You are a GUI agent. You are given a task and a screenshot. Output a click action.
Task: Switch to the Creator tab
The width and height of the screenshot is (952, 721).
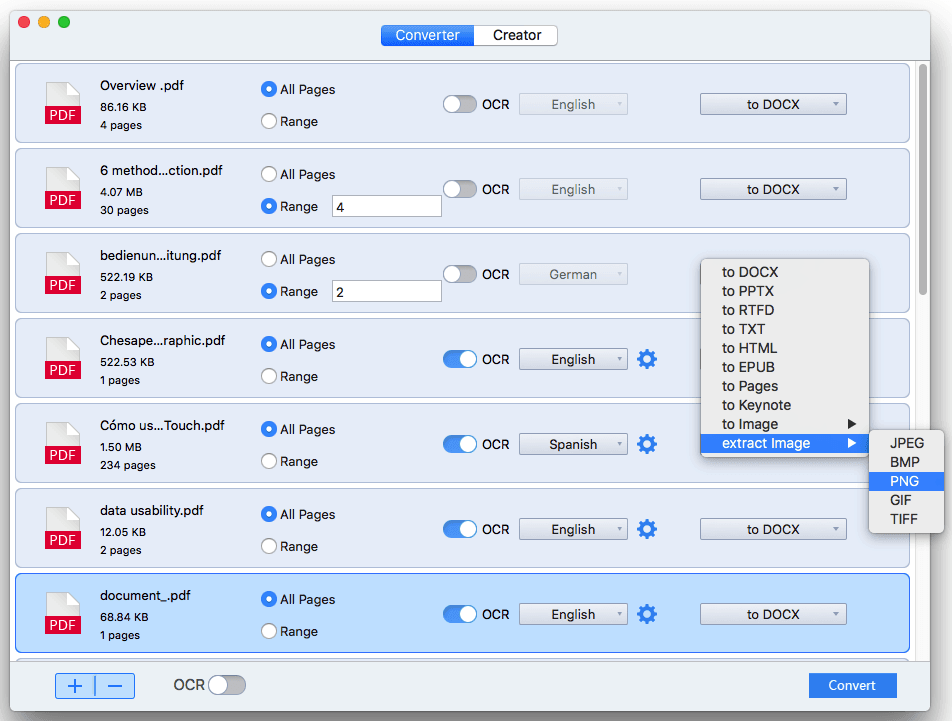pyautogui.click(x=517, y=35)
